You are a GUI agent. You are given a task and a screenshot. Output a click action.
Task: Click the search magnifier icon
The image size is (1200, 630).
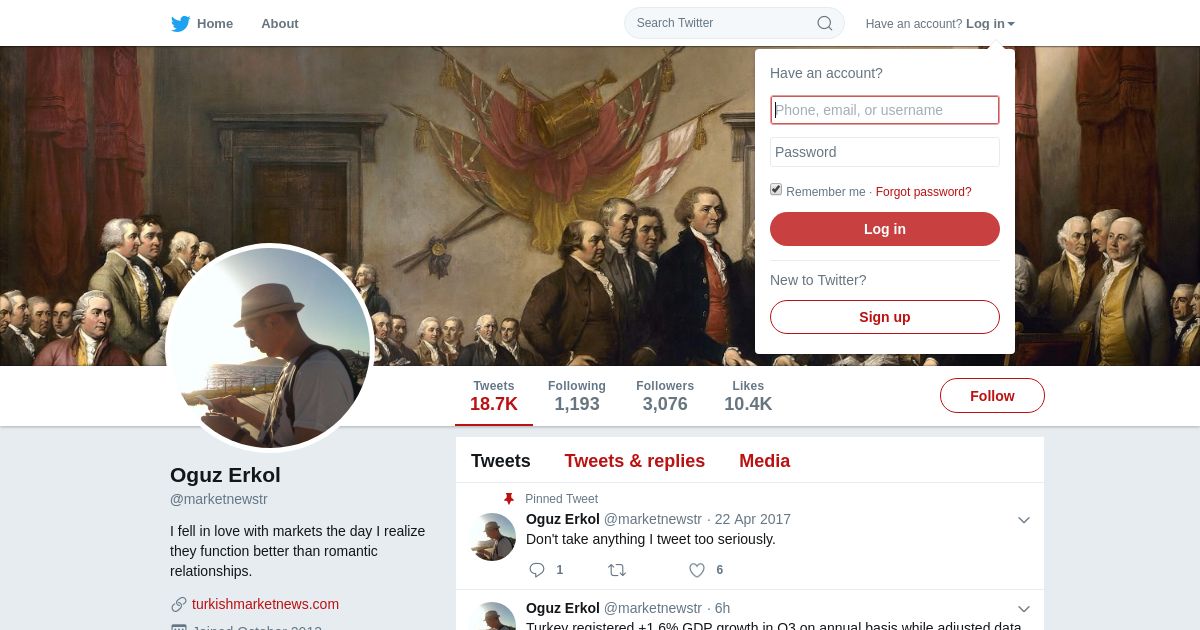tap(825, 23)
